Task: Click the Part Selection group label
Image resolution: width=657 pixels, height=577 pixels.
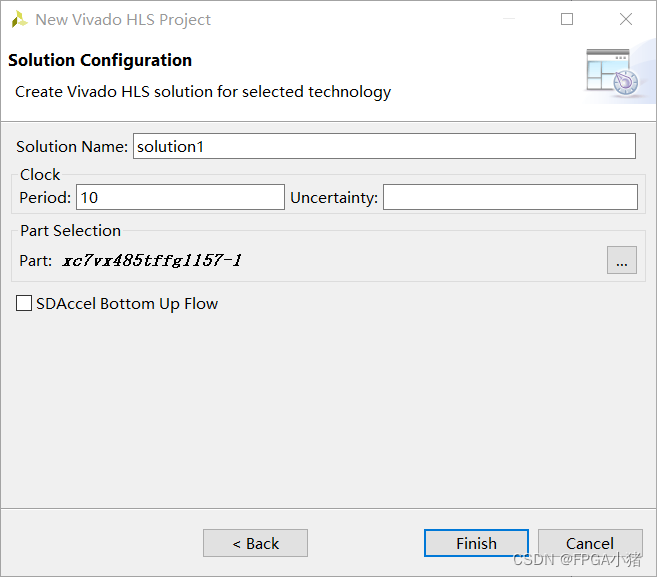Action: pyautogui.click(x=70, y=230)
